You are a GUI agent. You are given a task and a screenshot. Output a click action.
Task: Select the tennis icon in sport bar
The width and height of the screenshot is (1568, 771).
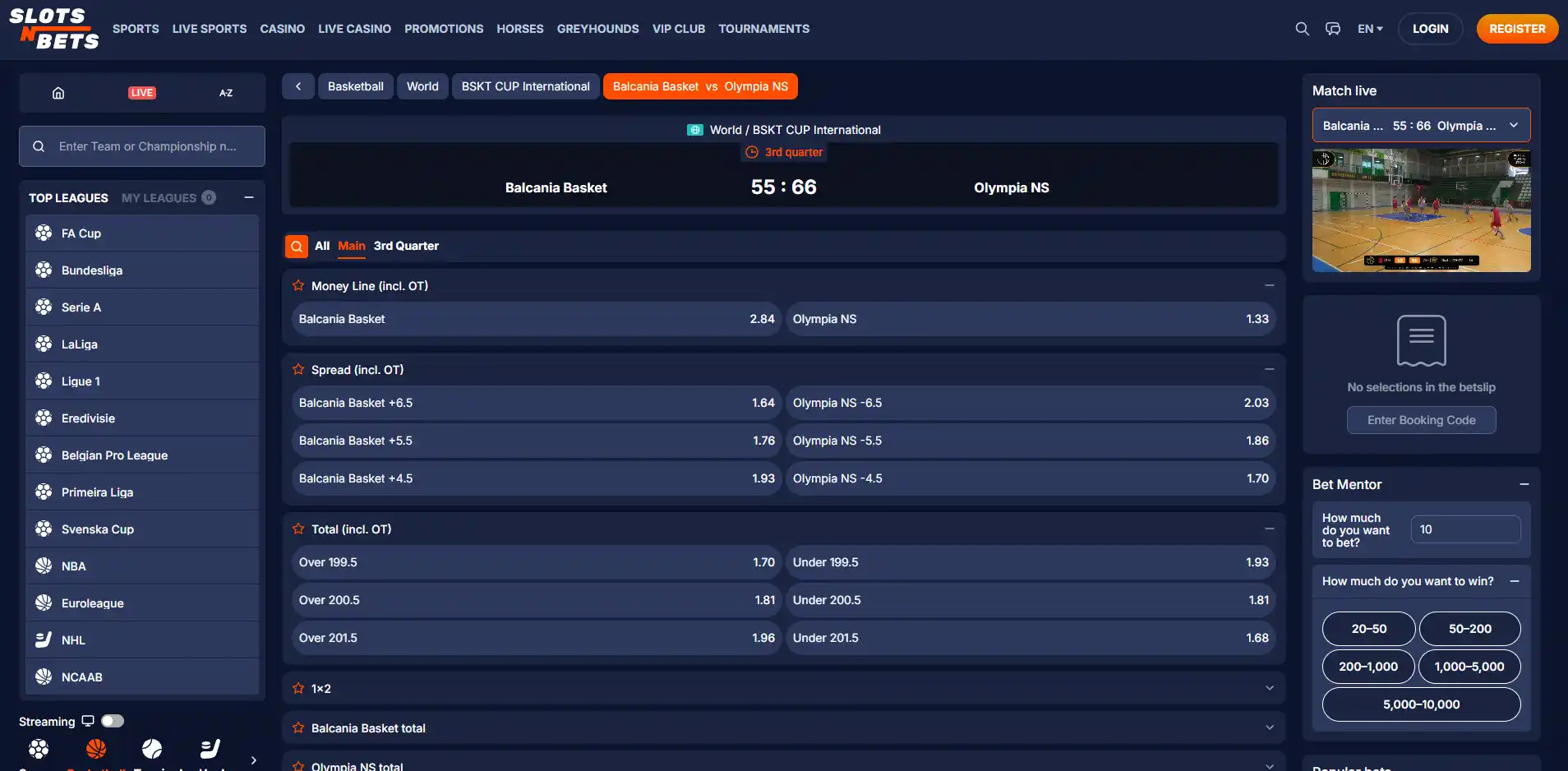(152, 749)
